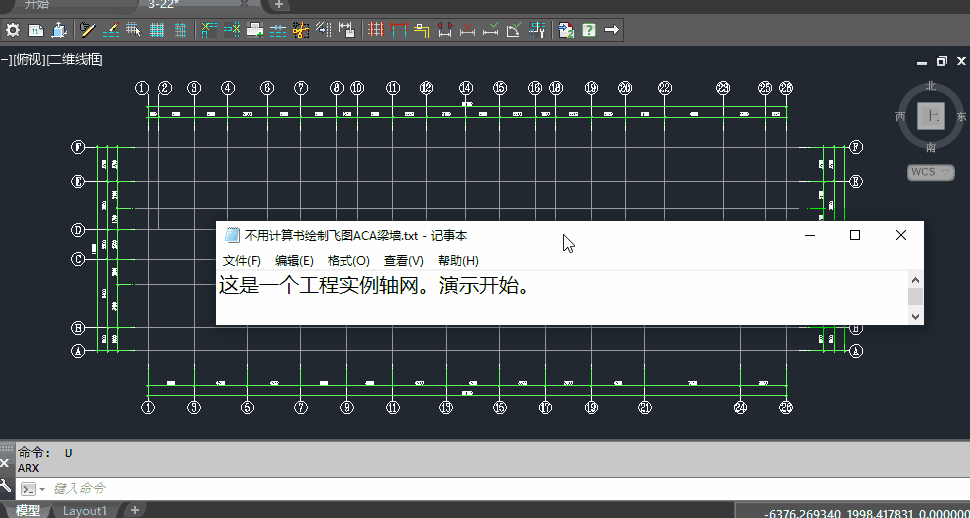Click the wrench customize icon beside command line
Screen dimensions: 970x518
point(5,485)
